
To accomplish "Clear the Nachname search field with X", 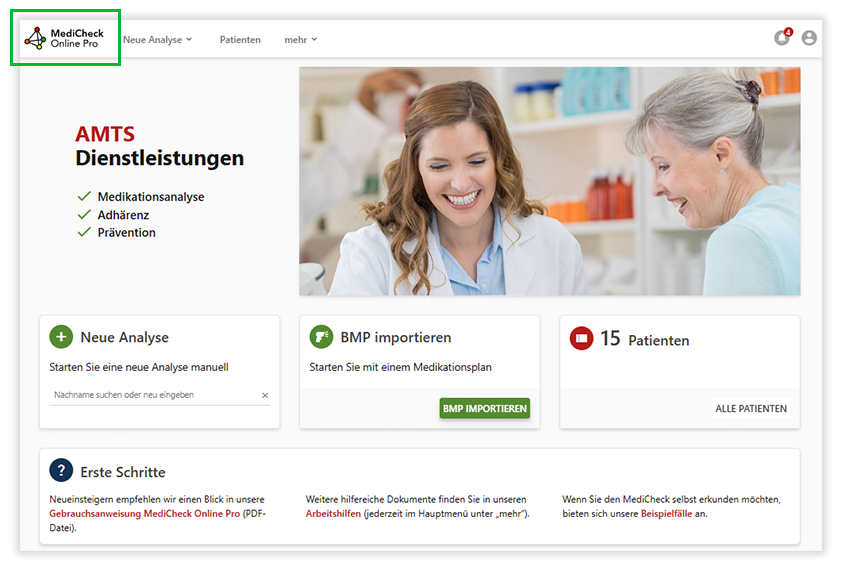I will 265,395.
